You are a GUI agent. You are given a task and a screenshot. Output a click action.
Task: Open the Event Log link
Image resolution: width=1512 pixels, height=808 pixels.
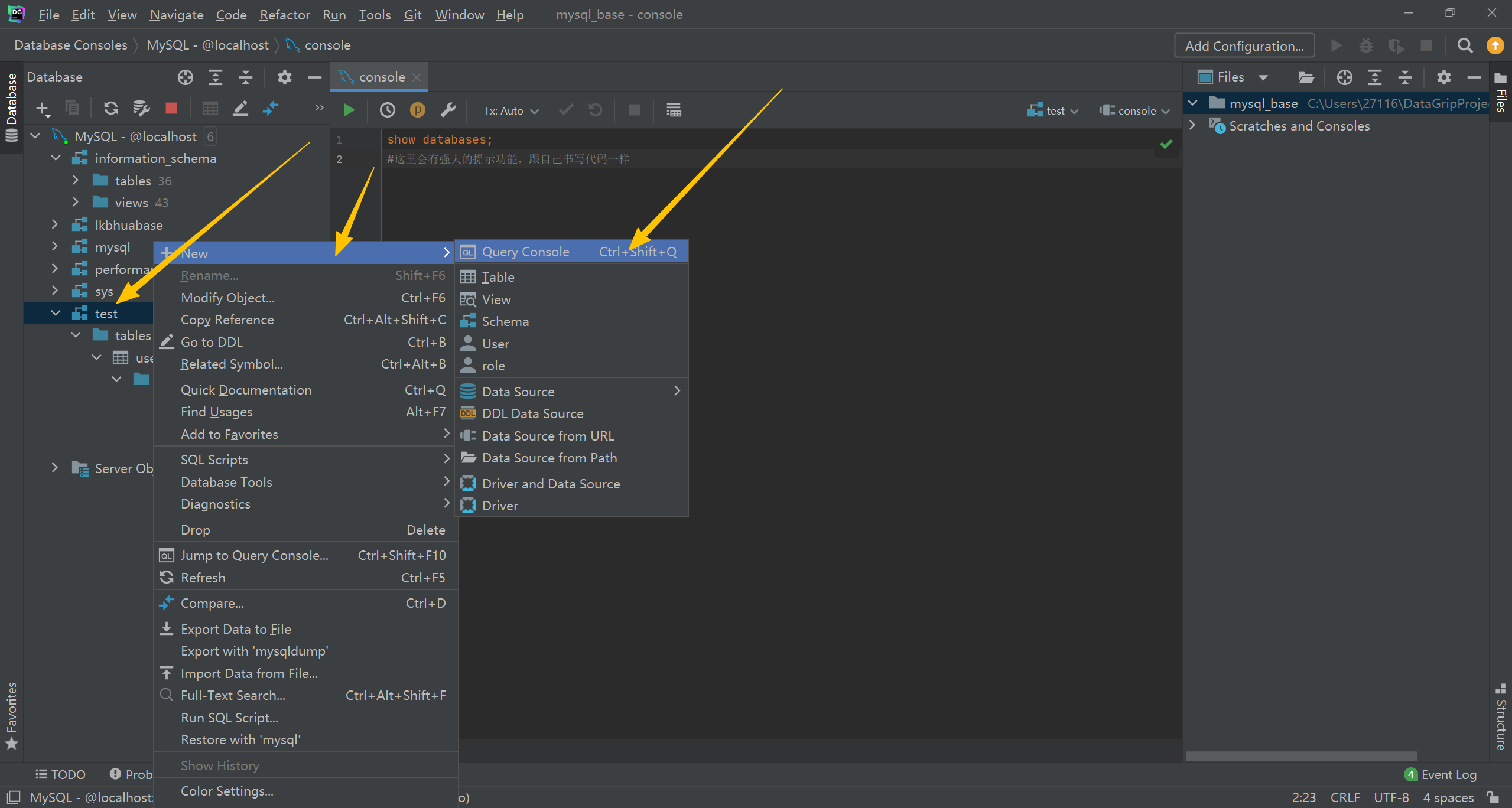pos(1448,774)
